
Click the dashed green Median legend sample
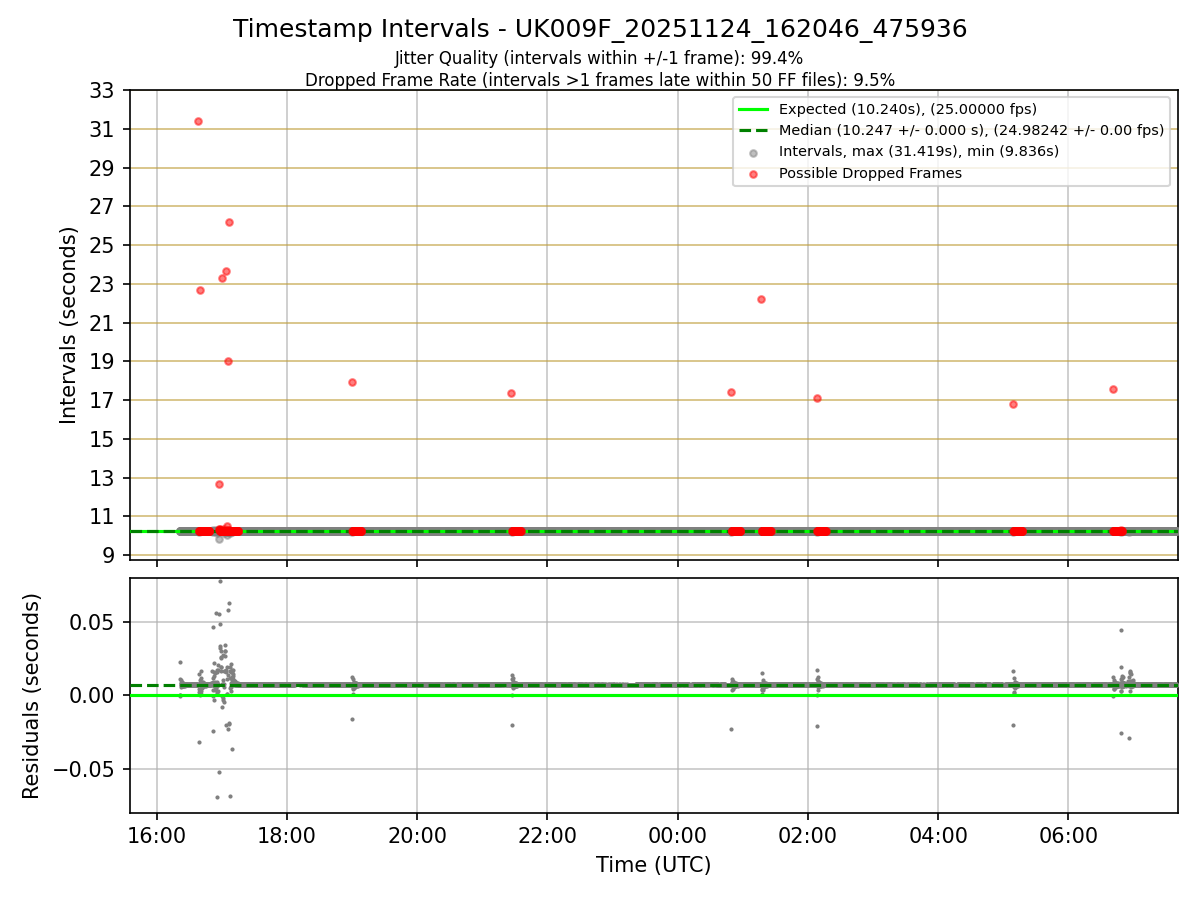pyautogui.click(x=754, y=130)
